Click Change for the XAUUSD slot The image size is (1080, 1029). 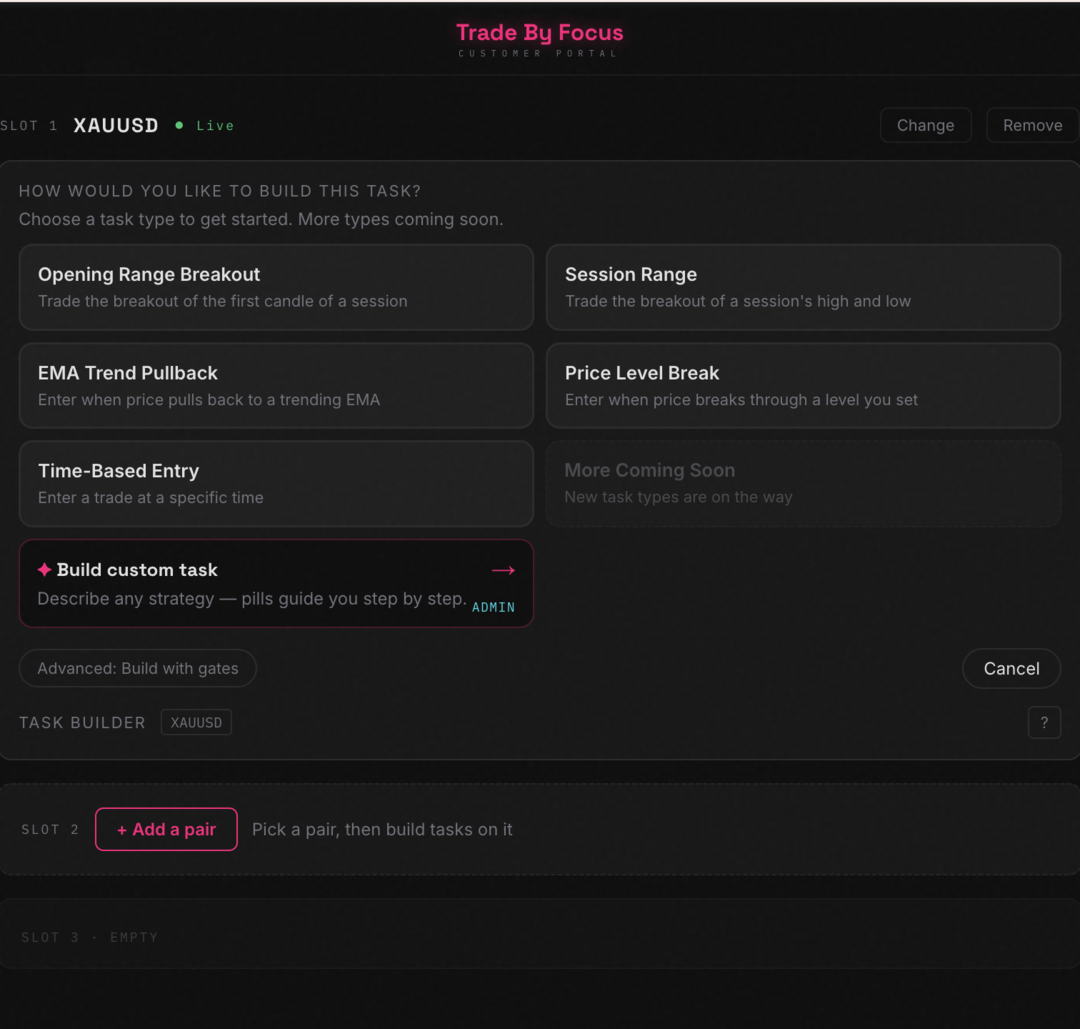click(925, 125)
